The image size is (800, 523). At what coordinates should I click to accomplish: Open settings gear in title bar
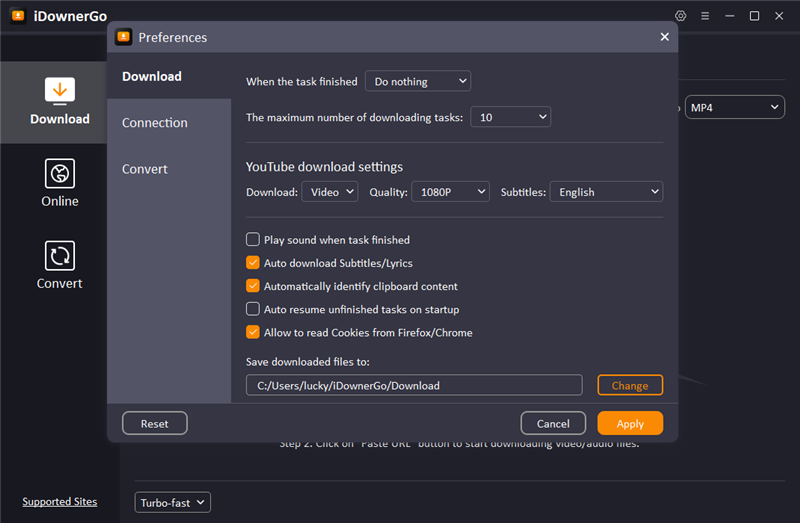click(681, 16)
